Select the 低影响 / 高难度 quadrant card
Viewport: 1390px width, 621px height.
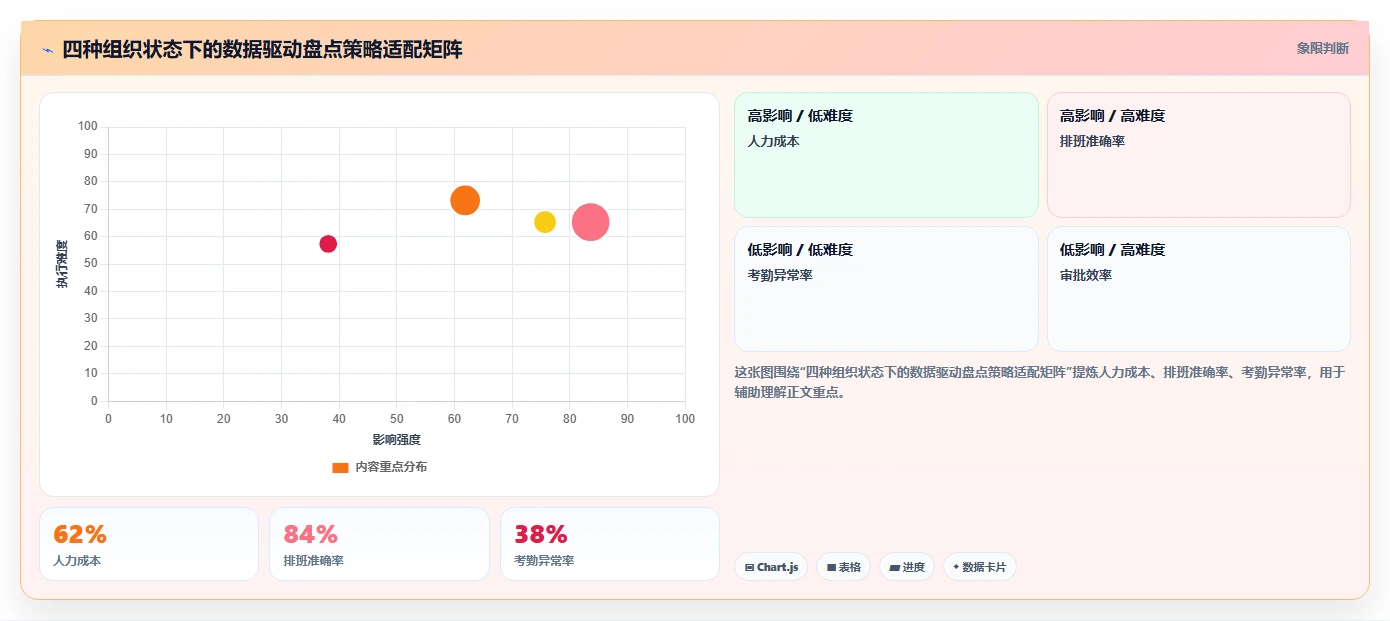coord(1198,289)
